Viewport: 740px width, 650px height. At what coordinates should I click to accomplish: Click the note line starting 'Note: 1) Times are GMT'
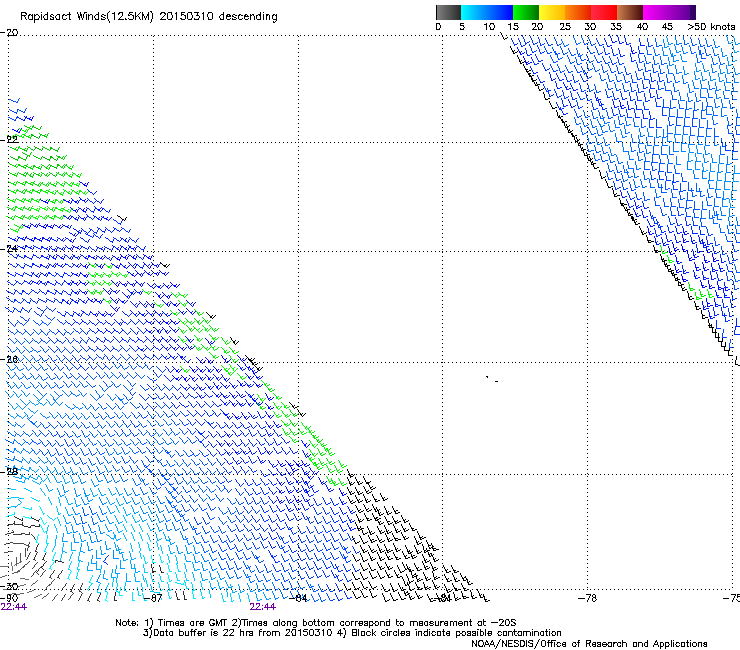pos(316,623)
